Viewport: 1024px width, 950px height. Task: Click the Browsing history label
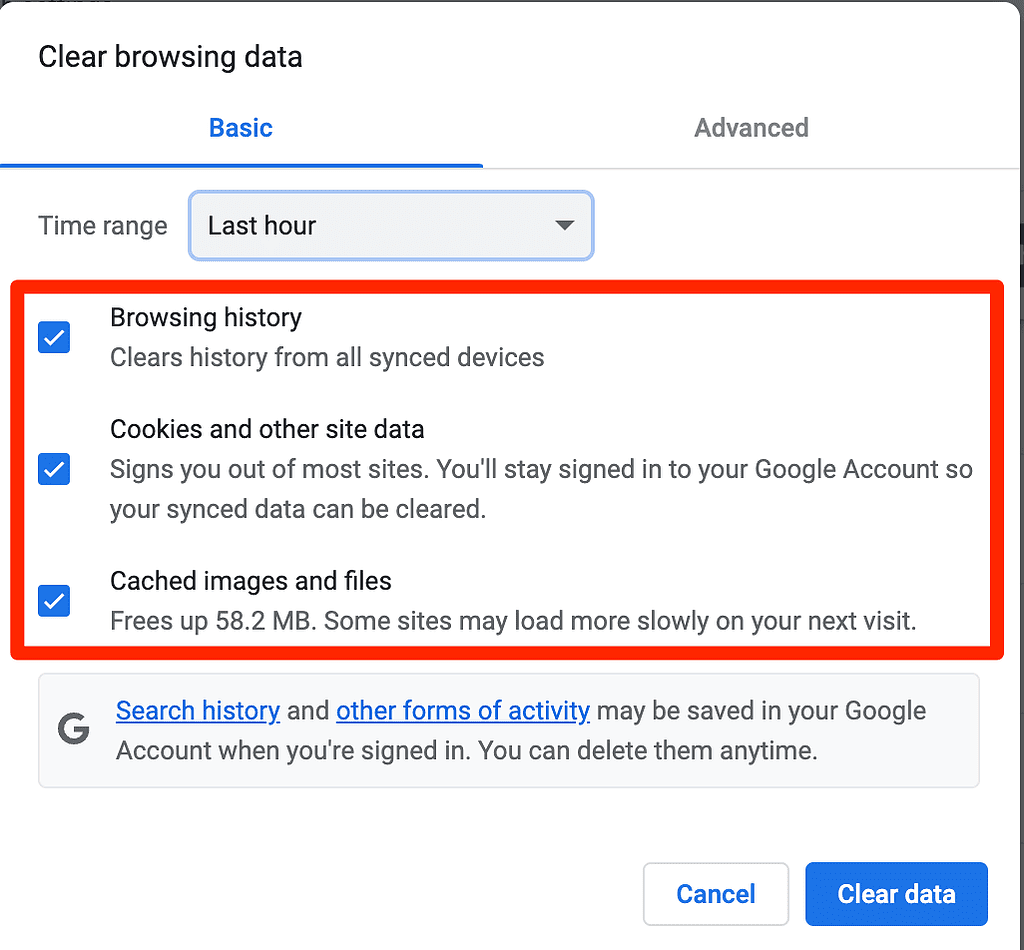tap(206, 317)
